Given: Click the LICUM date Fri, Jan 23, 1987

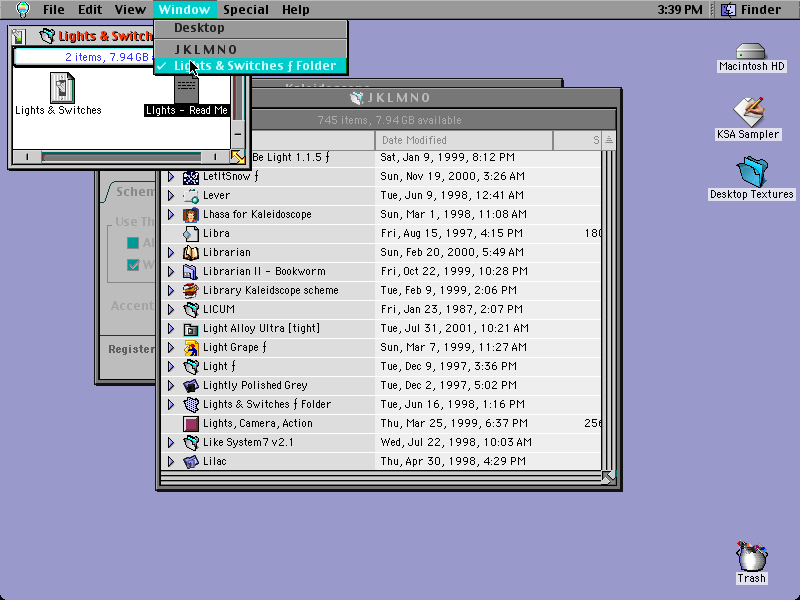Looking at the screenshot, I should (x=452, y=310).
